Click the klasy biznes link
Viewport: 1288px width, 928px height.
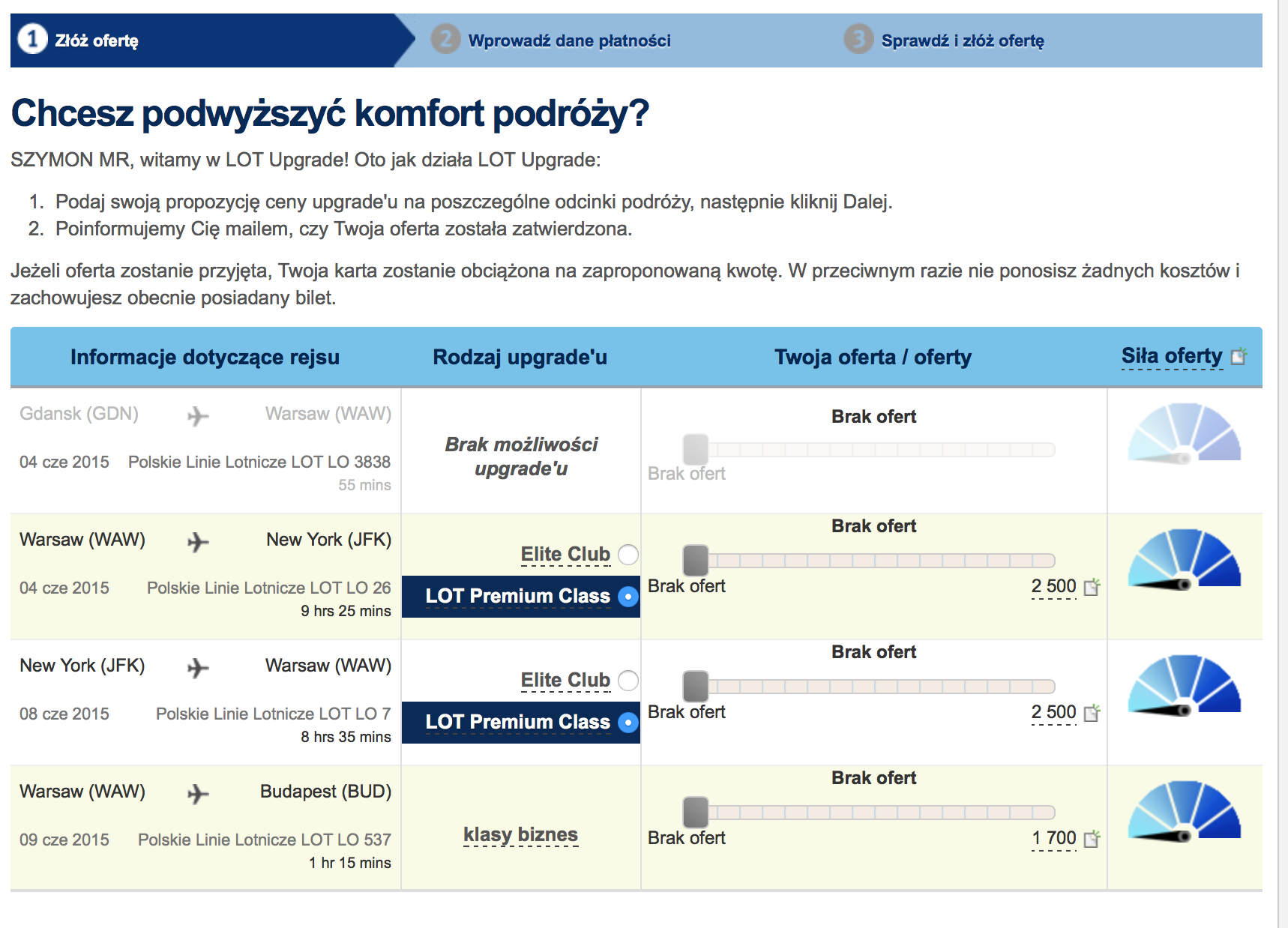(x=520, y=834)
